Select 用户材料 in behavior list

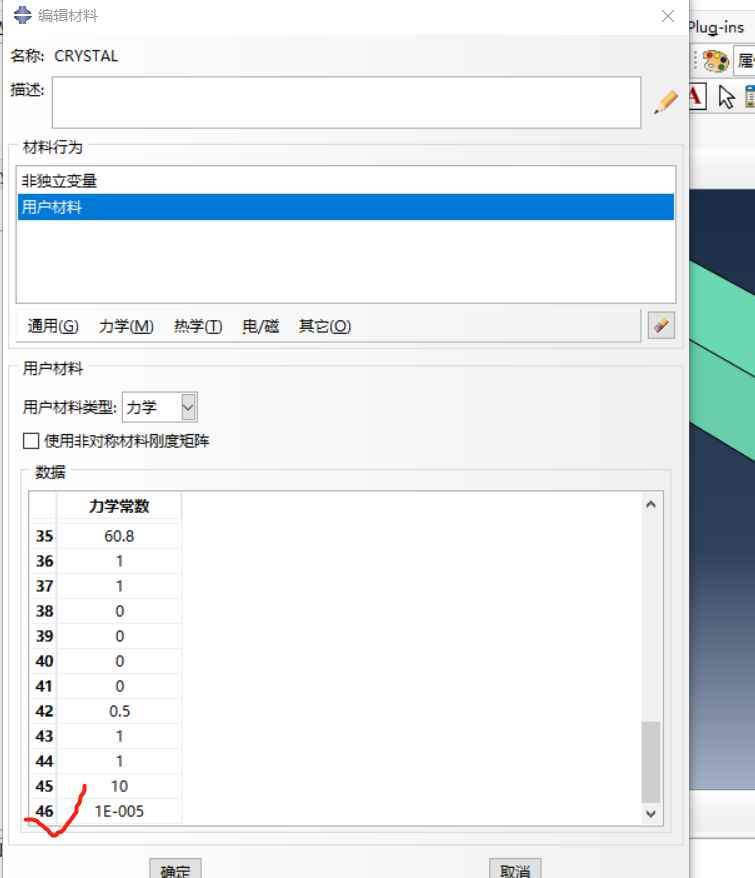(346, 207)
